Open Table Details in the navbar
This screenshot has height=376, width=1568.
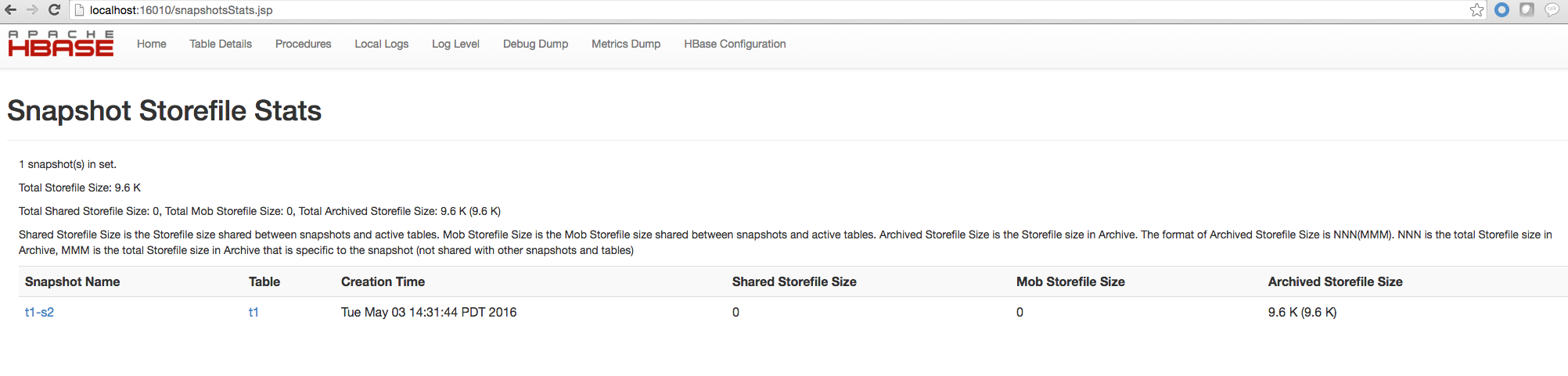pos(221,44)
